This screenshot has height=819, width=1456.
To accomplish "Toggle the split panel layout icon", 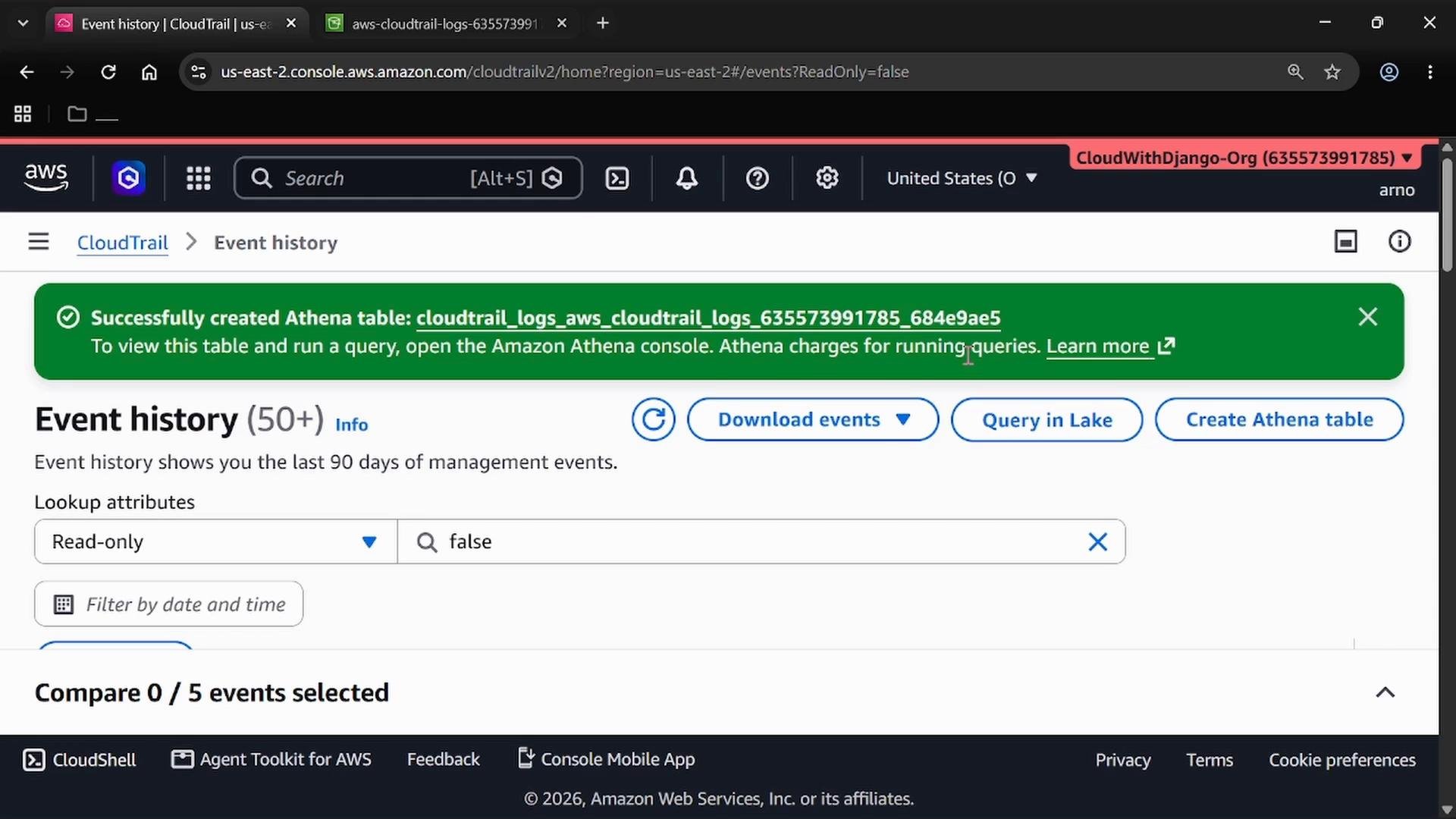I will [x=1346, y=242].
